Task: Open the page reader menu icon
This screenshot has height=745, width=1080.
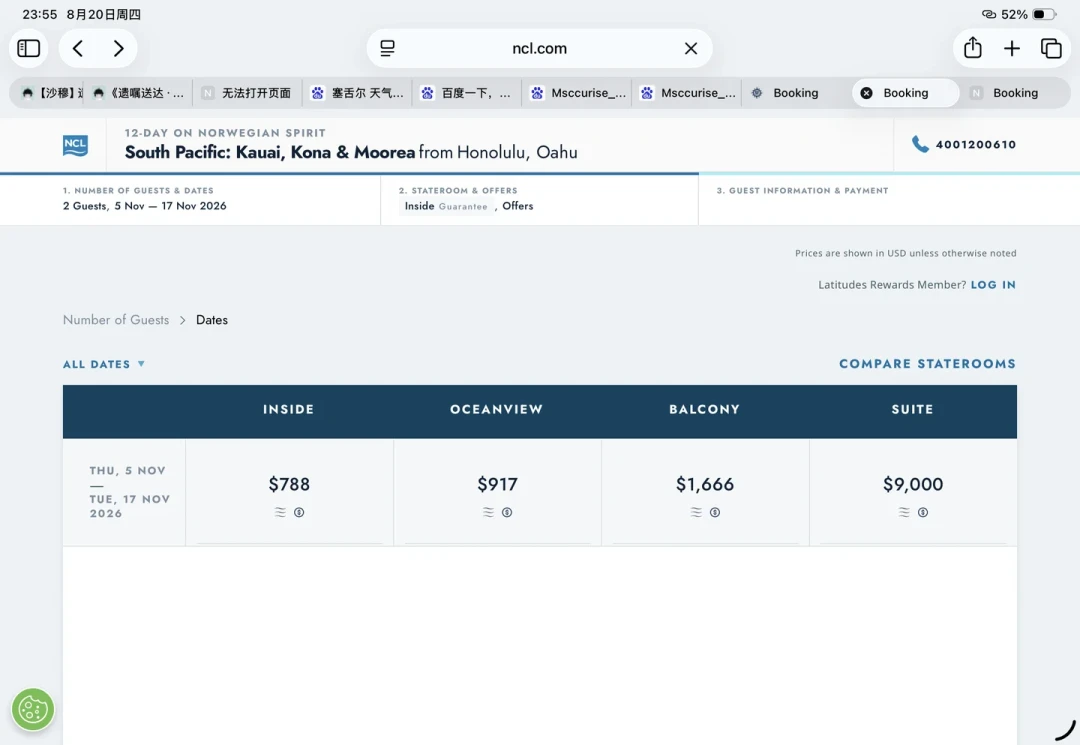Action: (x=388, y=48)
